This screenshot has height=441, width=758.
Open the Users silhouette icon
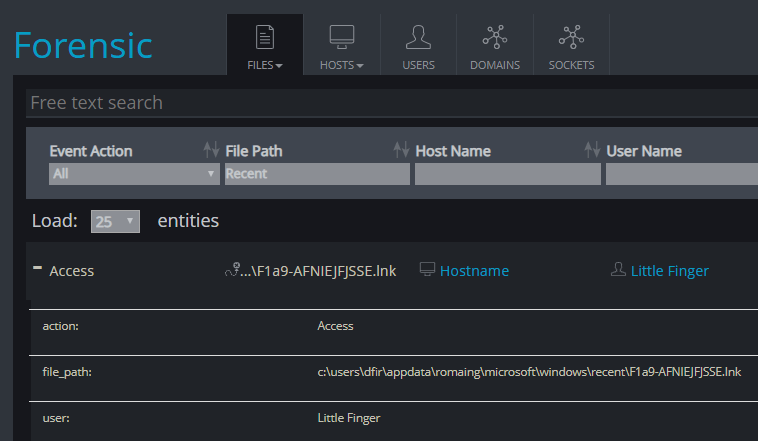pyautogui.click(x=418, y=37)
